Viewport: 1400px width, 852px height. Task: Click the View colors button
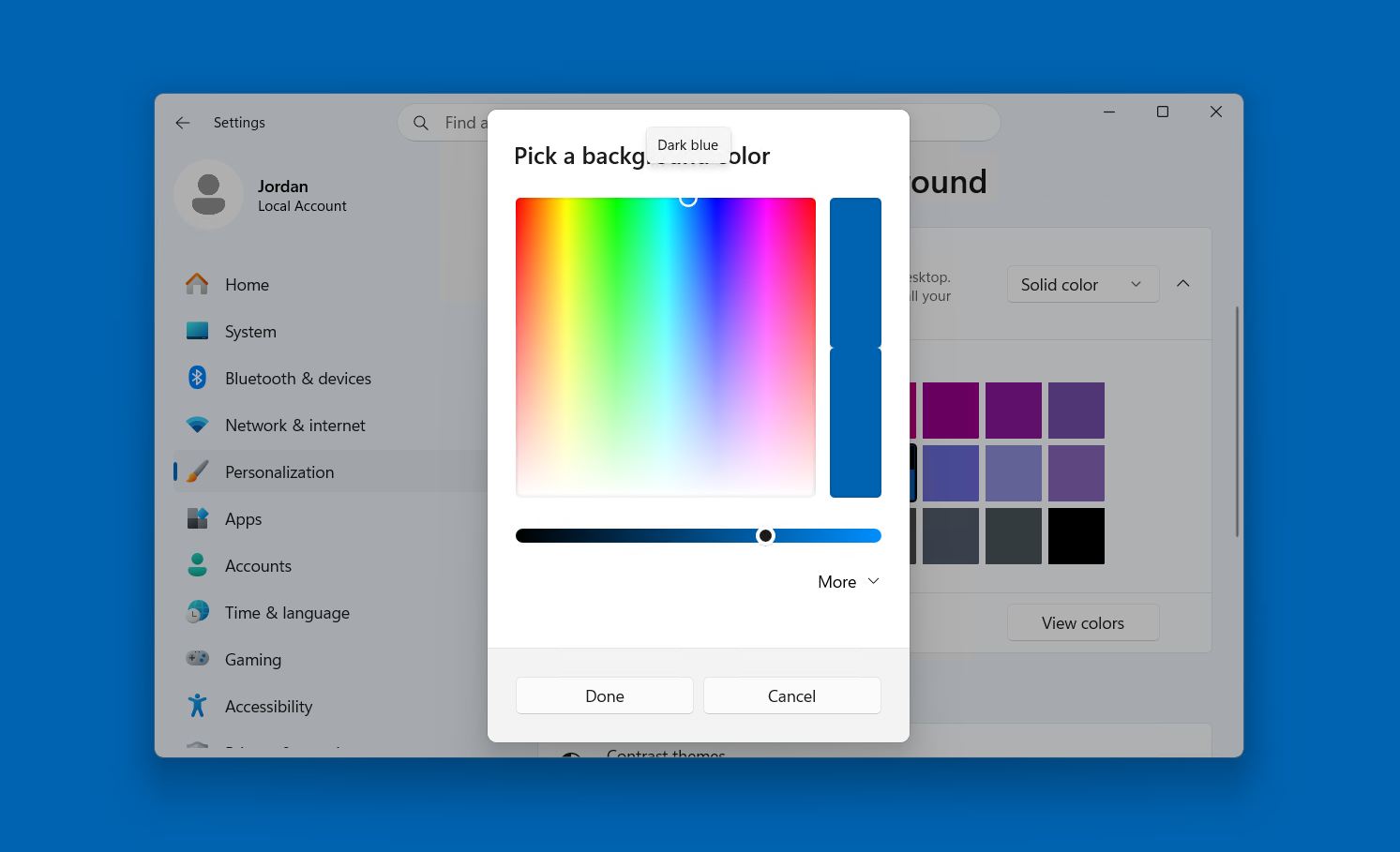(1083, 622)
